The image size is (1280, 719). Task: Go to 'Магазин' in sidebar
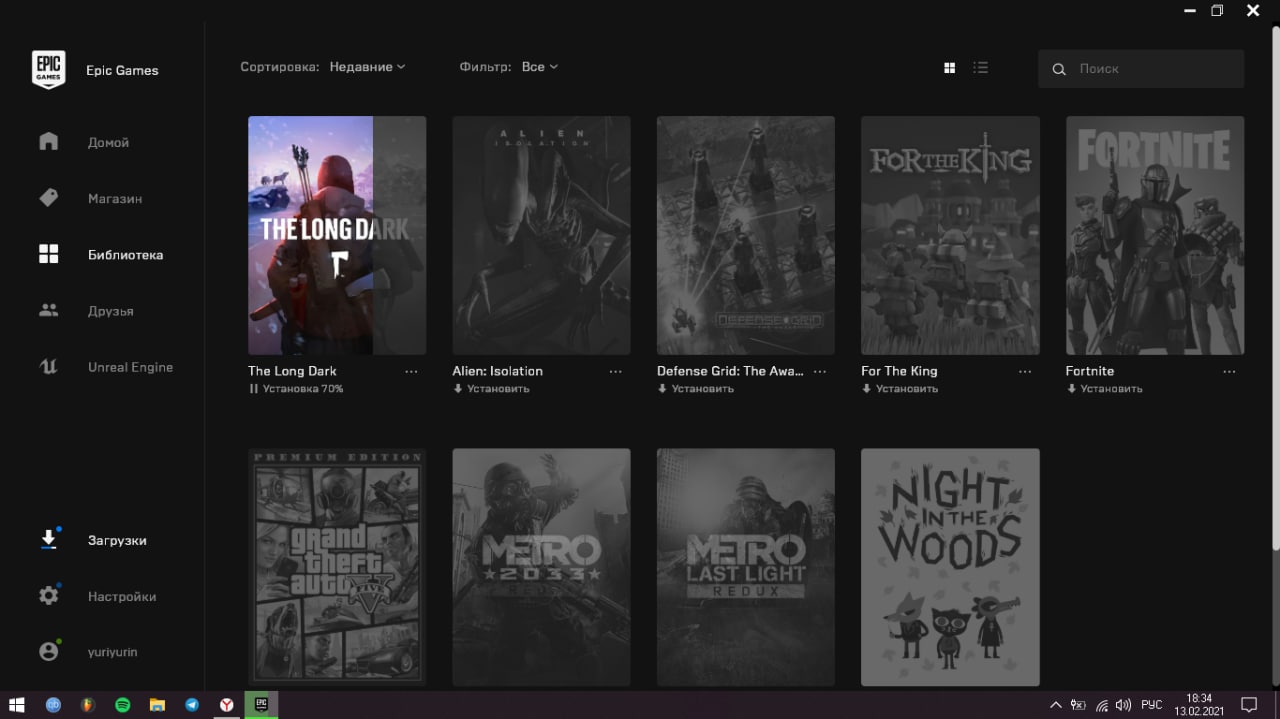pos(115,198)
